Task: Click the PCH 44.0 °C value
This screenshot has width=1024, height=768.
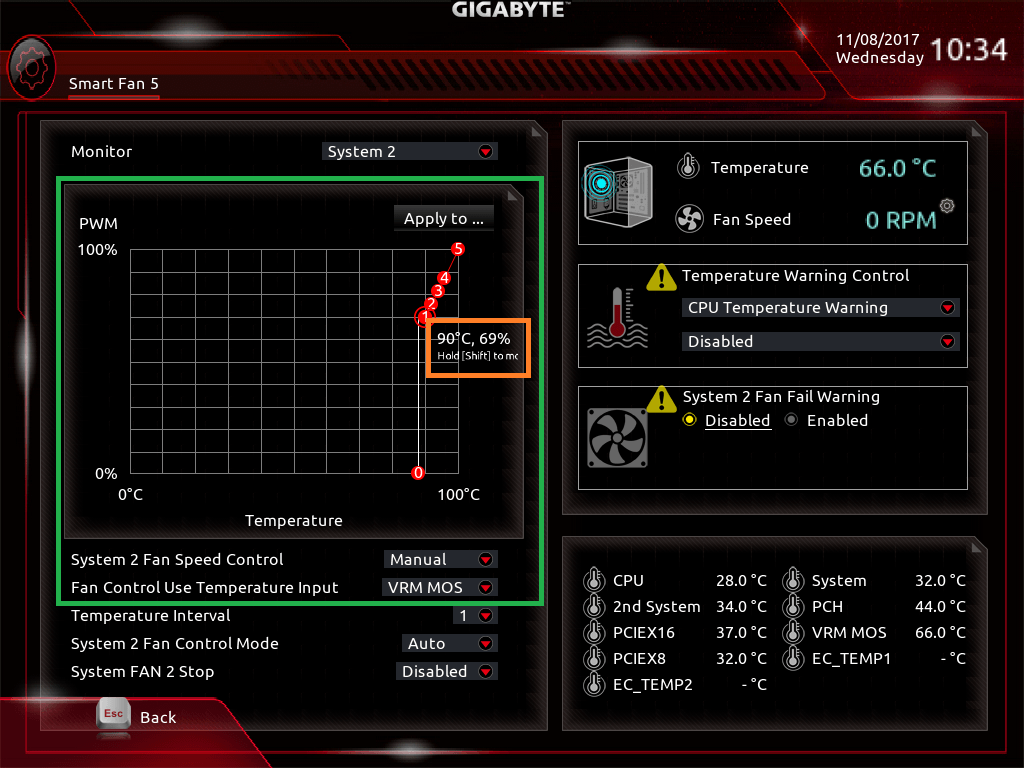Action: 940,607
